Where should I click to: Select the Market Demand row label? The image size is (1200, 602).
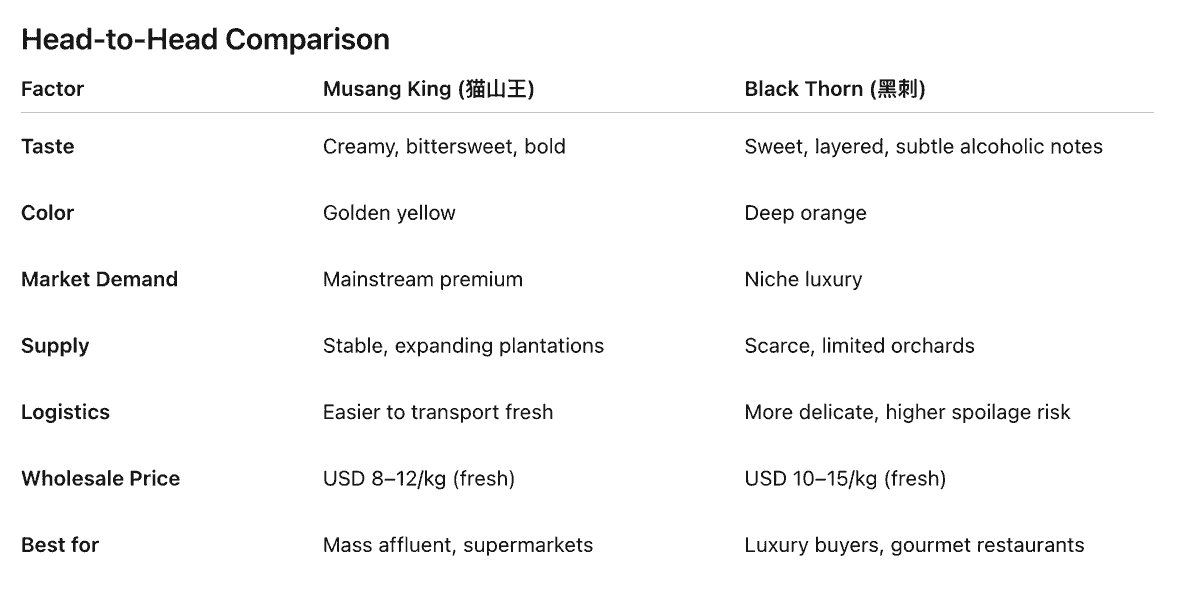tap(99, 279)
